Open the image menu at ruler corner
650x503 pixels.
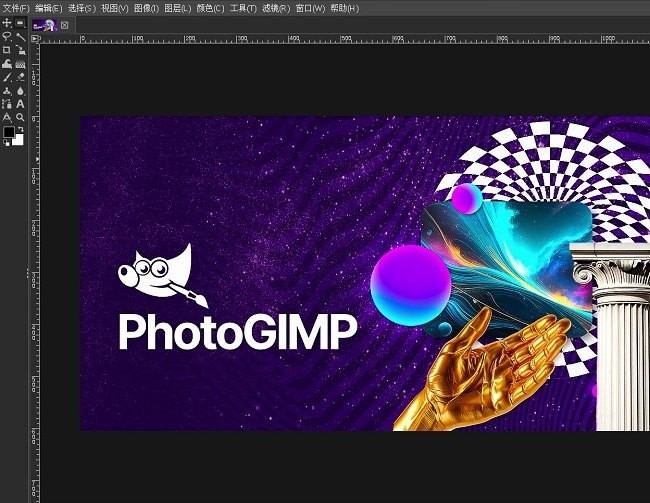tap(36, 38)
